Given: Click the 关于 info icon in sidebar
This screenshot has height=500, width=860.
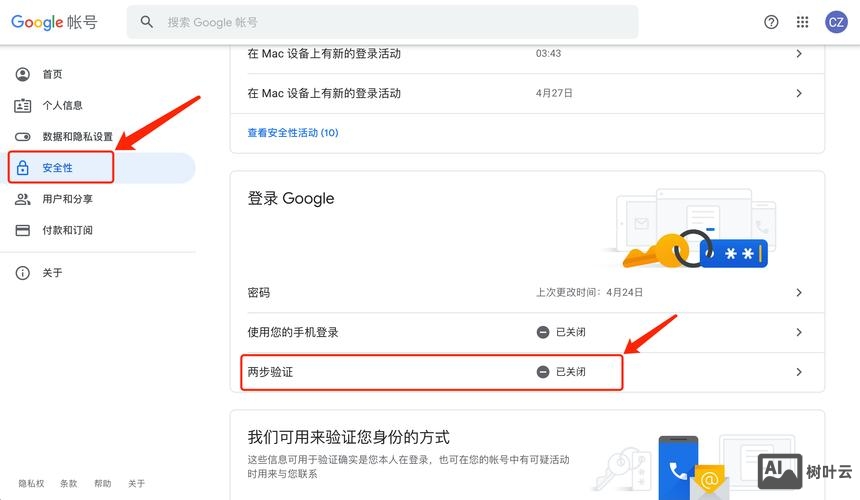Looking at the screenshot, I should pos(22,272).
